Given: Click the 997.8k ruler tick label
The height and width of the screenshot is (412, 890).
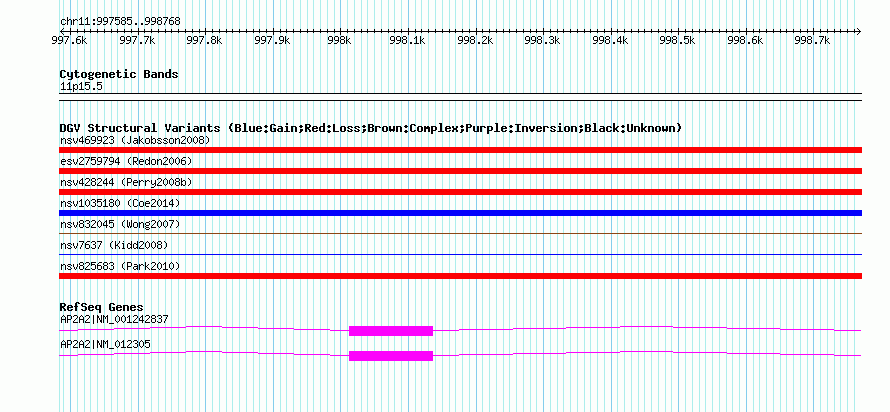Looking at the screenshot, I should click(x=204, y=41).
